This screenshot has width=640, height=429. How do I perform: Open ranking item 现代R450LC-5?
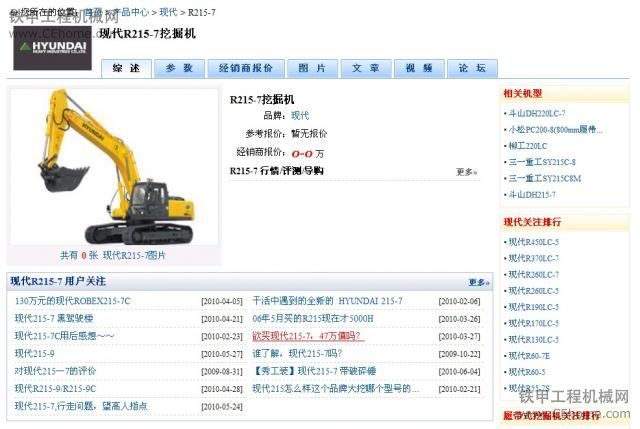pyautogui.click(x=533, y=242)
